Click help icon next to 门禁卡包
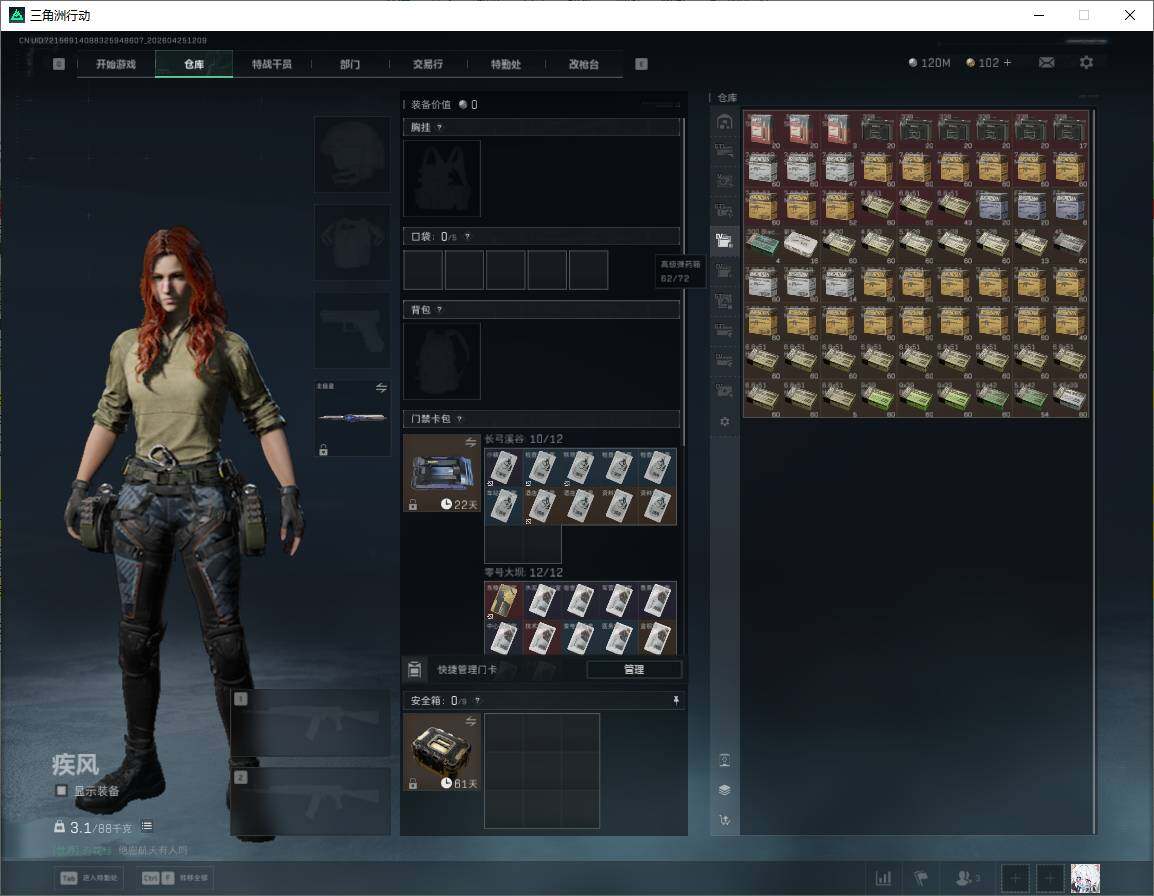 459,419
